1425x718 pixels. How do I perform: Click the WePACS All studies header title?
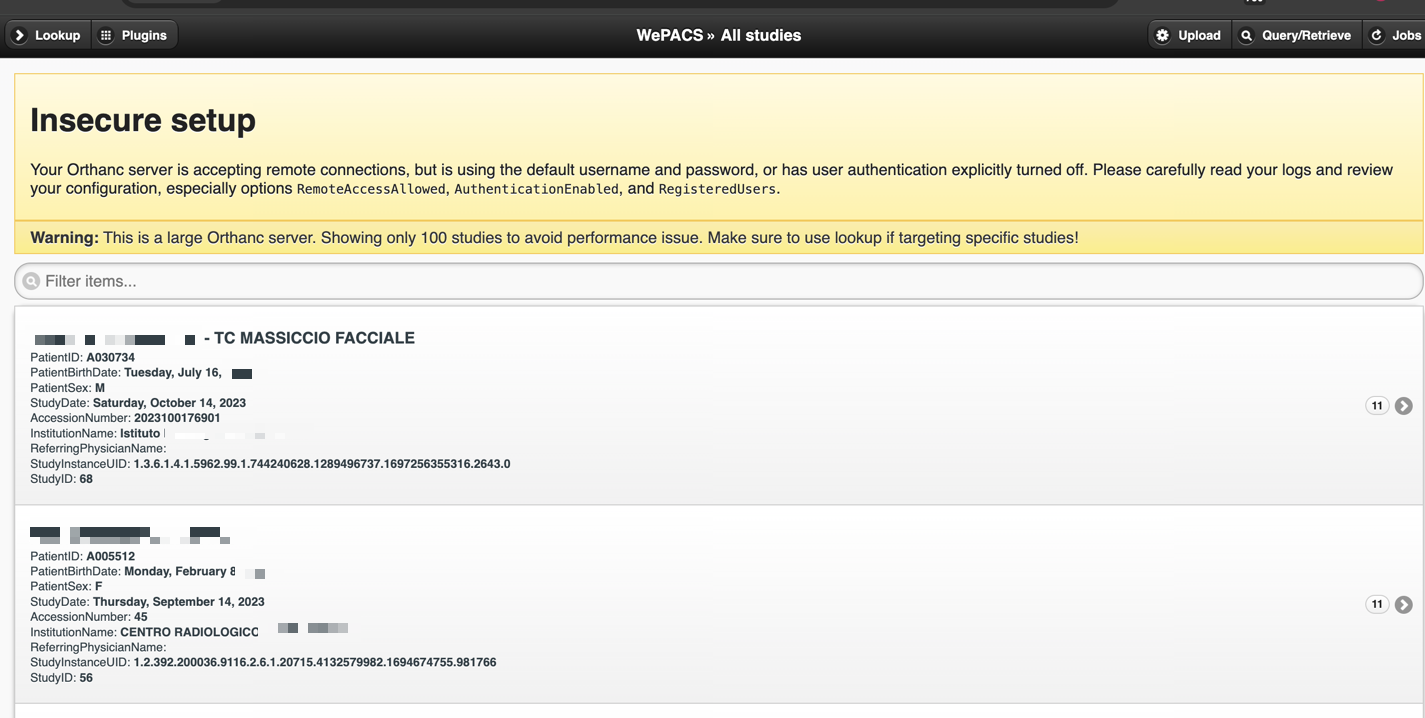click(718, 35)
